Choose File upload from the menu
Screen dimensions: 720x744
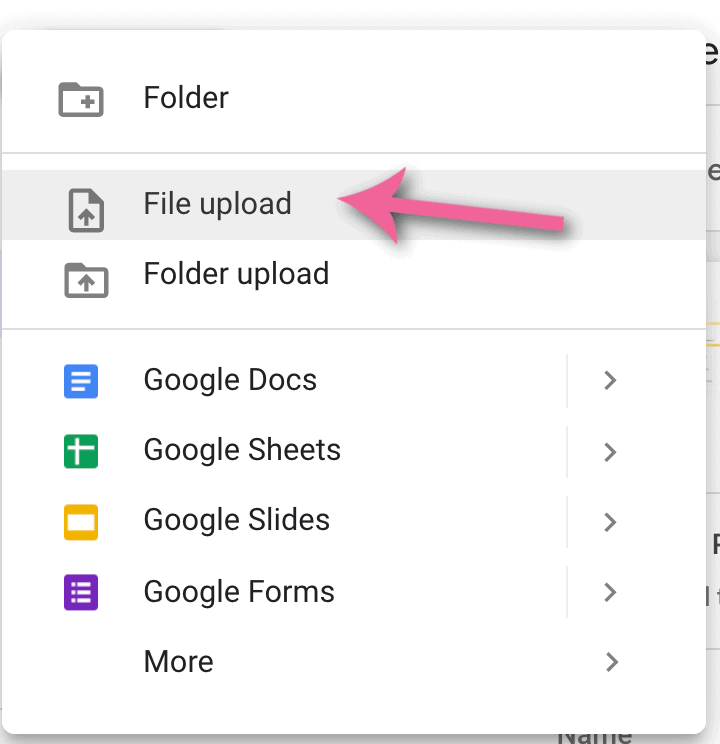(x=354, y=205)
